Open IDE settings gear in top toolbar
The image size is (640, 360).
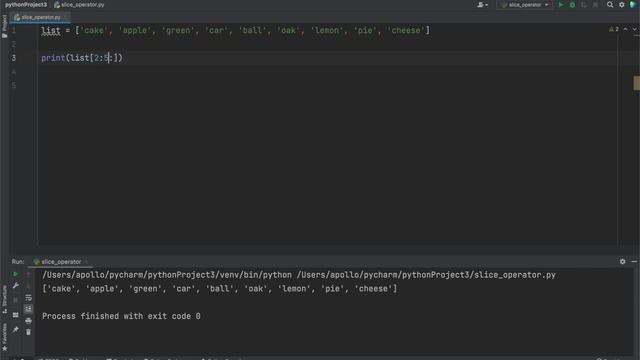622,5
